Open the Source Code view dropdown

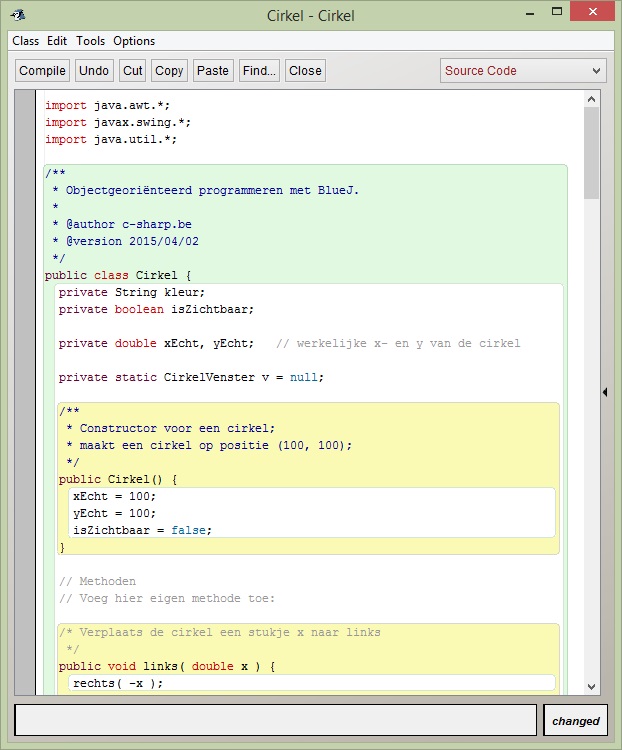523,71
